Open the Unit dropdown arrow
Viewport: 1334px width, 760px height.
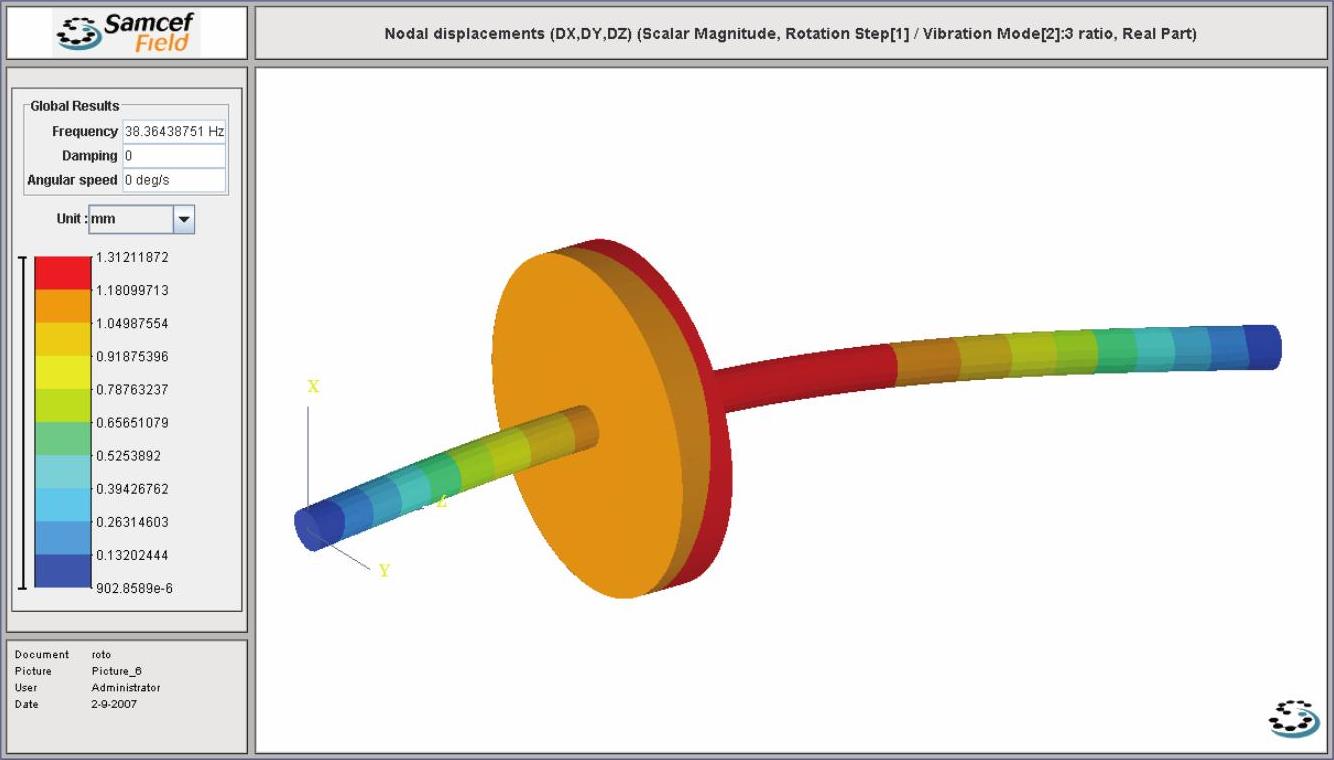click(184, 219)
